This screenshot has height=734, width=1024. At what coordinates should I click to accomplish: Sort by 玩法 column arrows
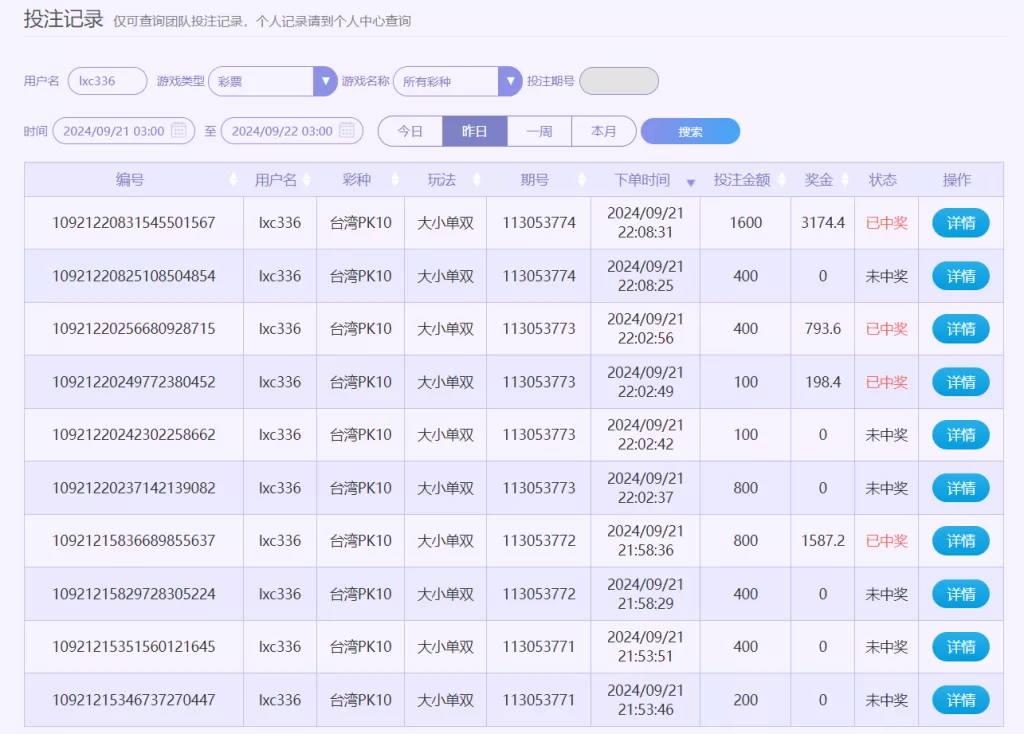477,180
